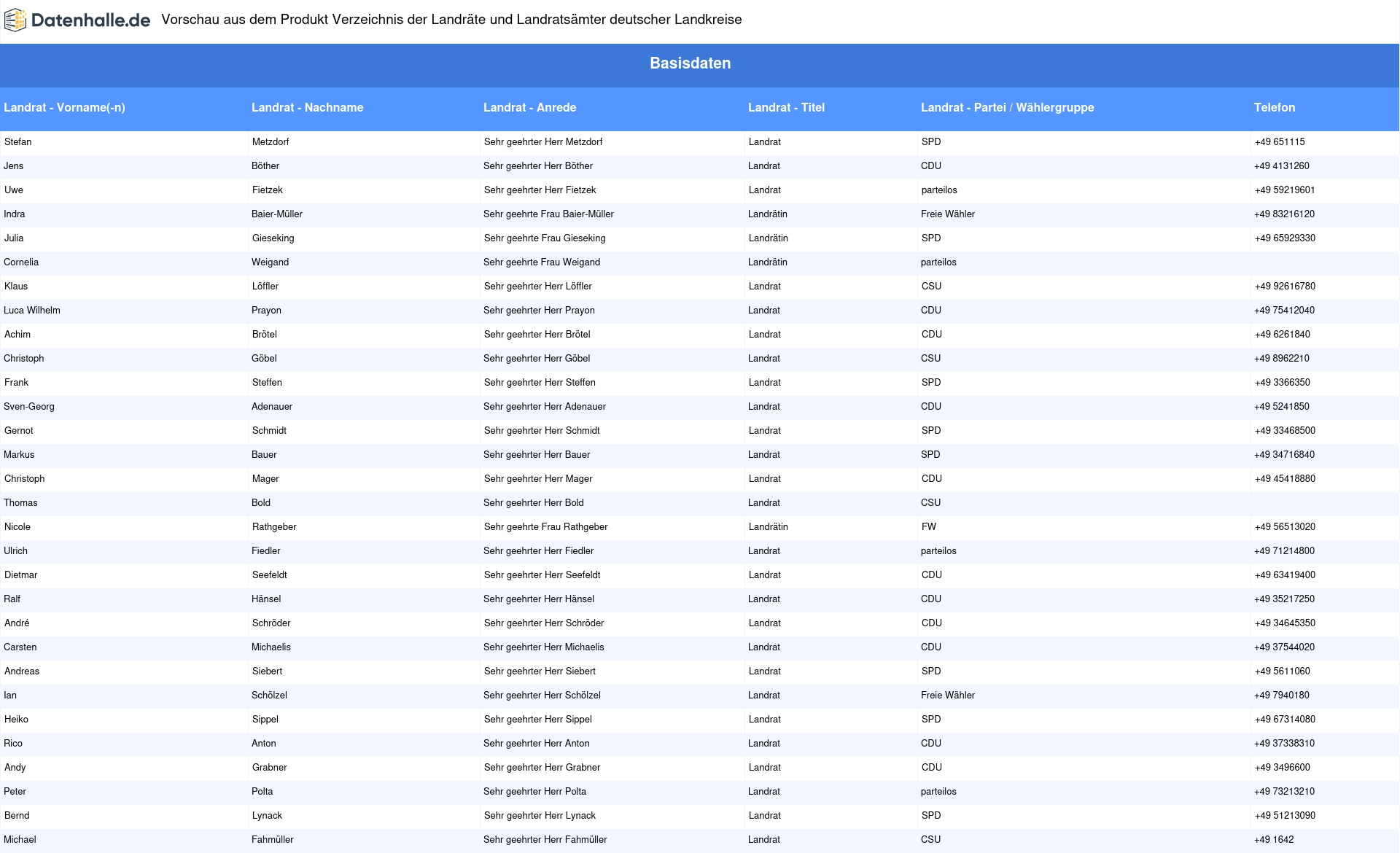Select the first name Luca Wilhelm
Image resolution: width=1400 pixels, height=853 pixels.
tap(32, 311)
